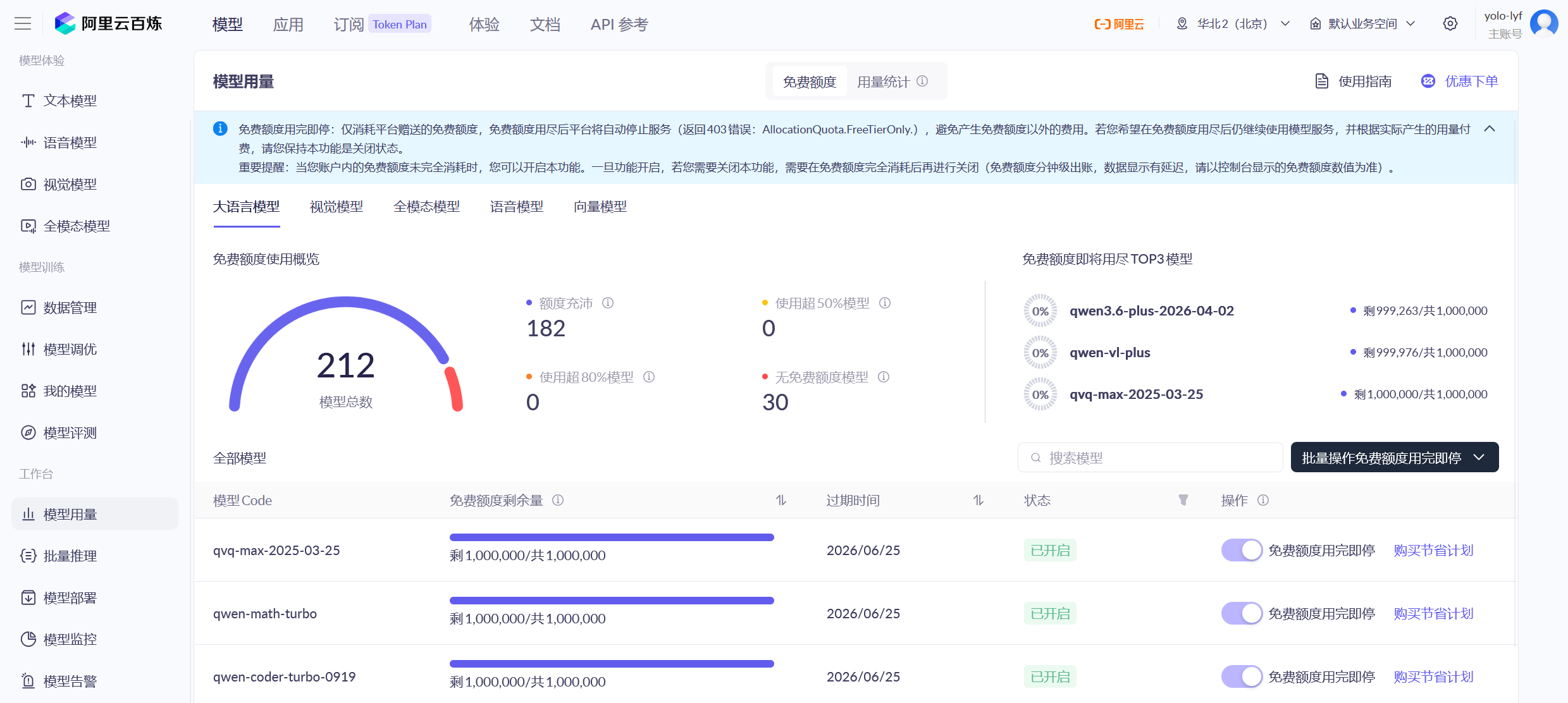
Task: Toggle 免费额度用完即停 for qvq-max-2025-03-25
Action: point(1242,550)
